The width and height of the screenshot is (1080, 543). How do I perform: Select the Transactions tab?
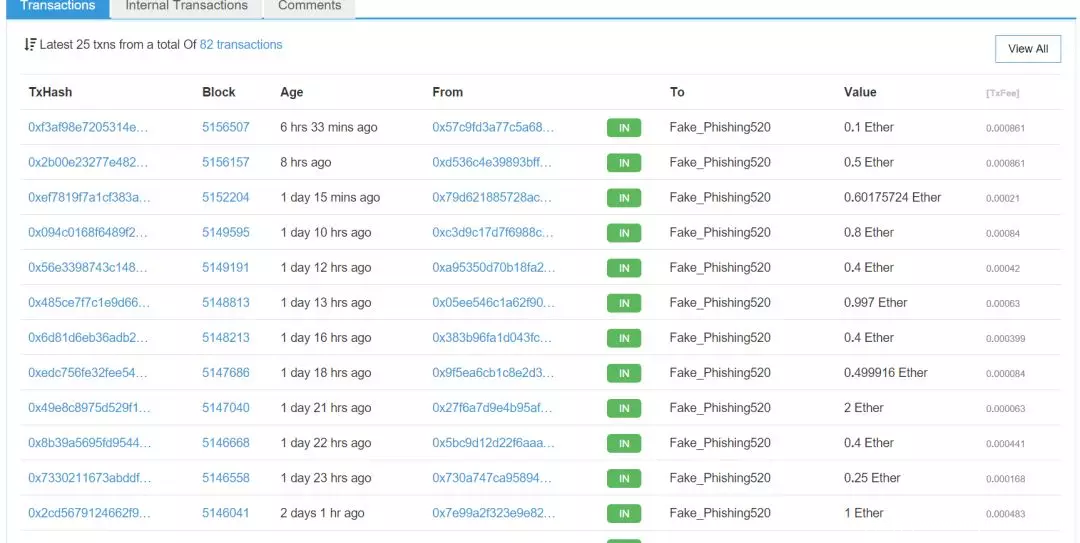click(58, 6)
